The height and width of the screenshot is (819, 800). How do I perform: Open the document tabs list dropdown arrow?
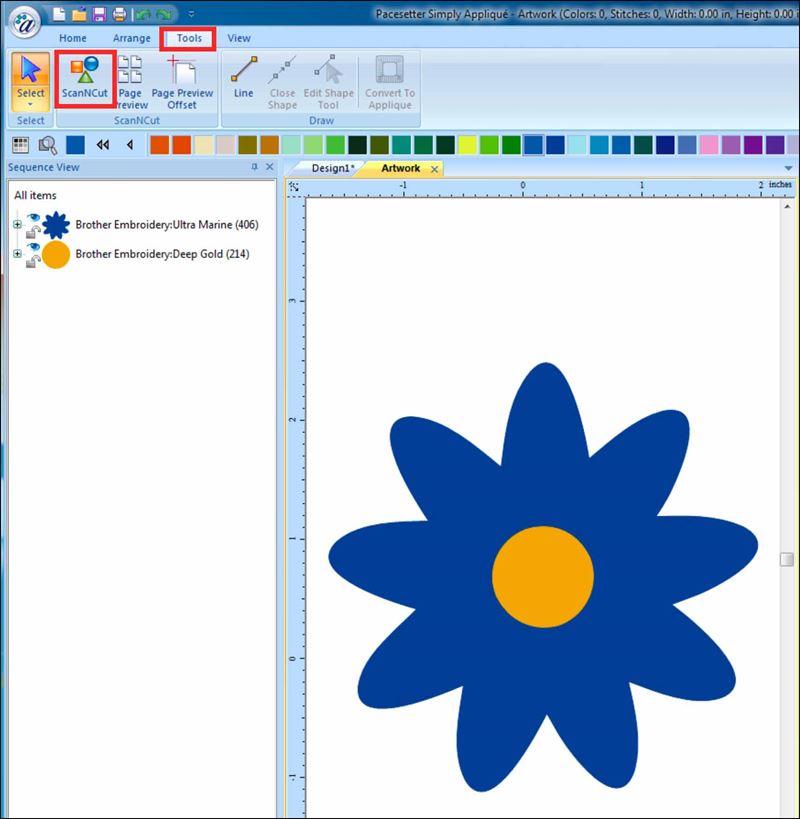tap(788, 168)
